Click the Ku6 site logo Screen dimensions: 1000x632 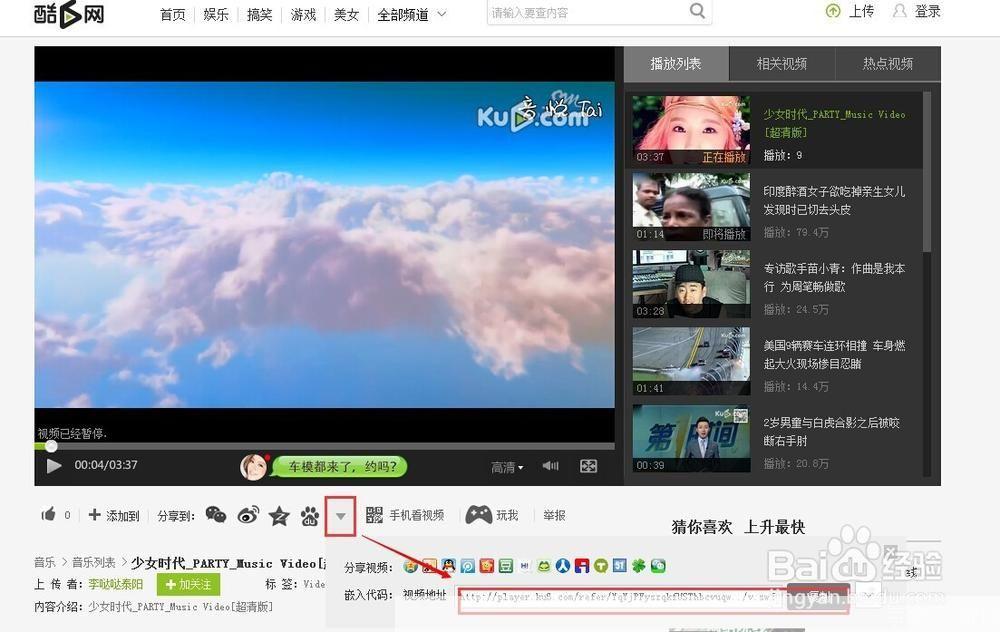click(x=69, y=14)
